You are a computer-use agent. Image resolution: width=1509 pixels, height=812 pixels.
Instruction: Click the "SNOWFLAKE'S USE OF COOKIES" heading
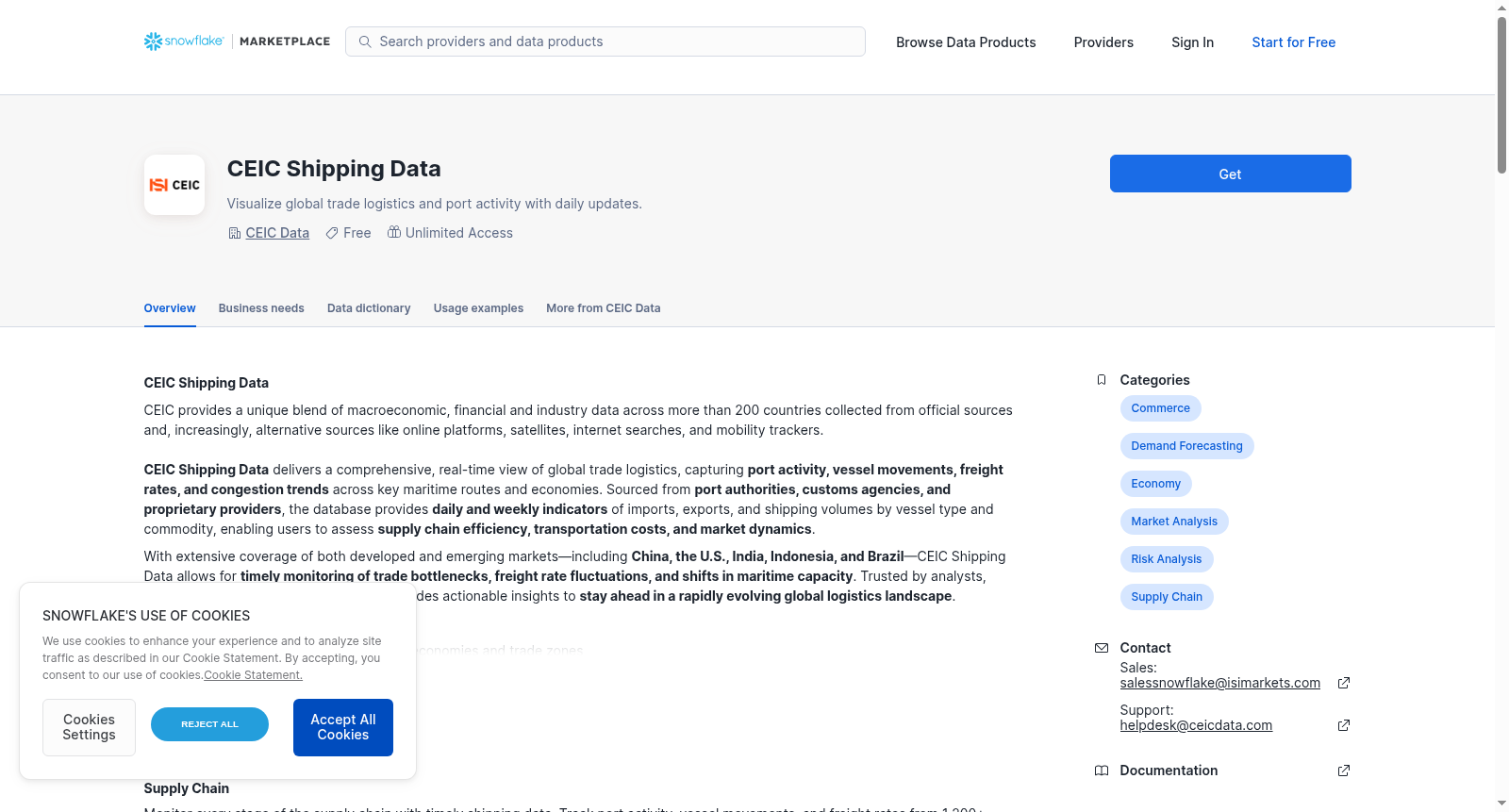(146, 616)
